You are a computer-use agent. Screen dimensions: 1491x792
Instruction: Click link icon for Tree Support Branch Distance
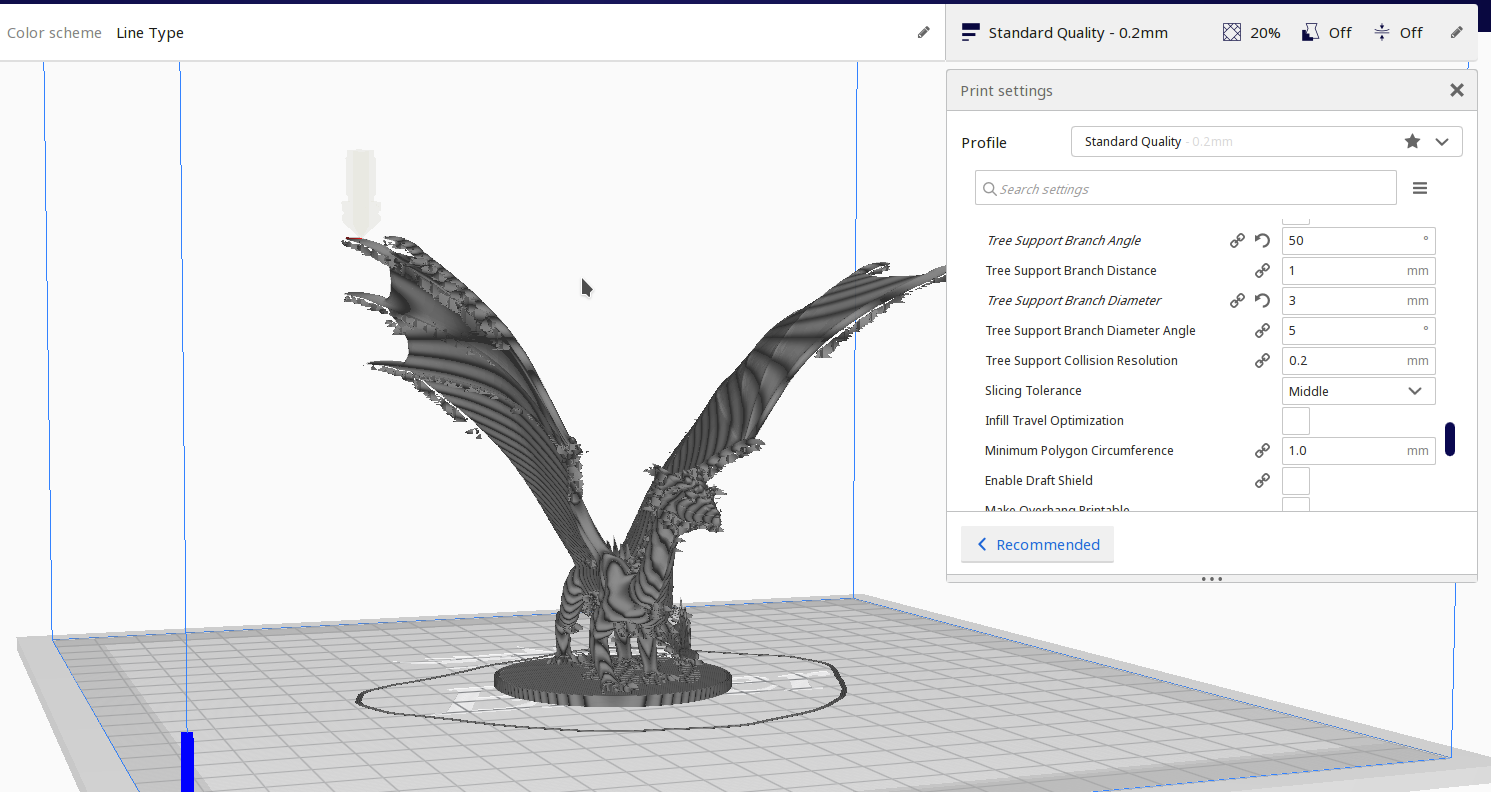[x=1262, y=271]
